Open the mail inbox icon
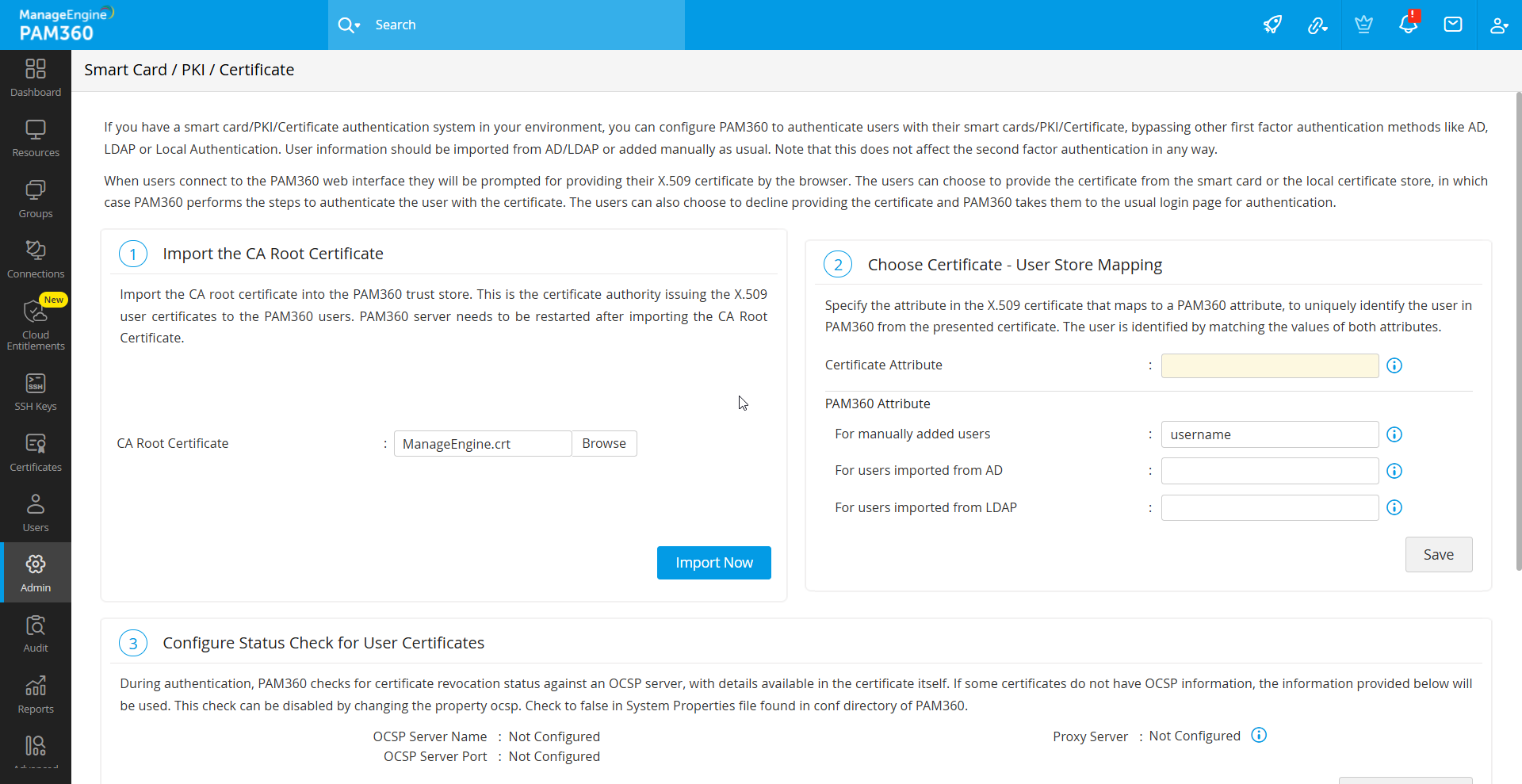 pyautogui.click(x=1453, y=25)
